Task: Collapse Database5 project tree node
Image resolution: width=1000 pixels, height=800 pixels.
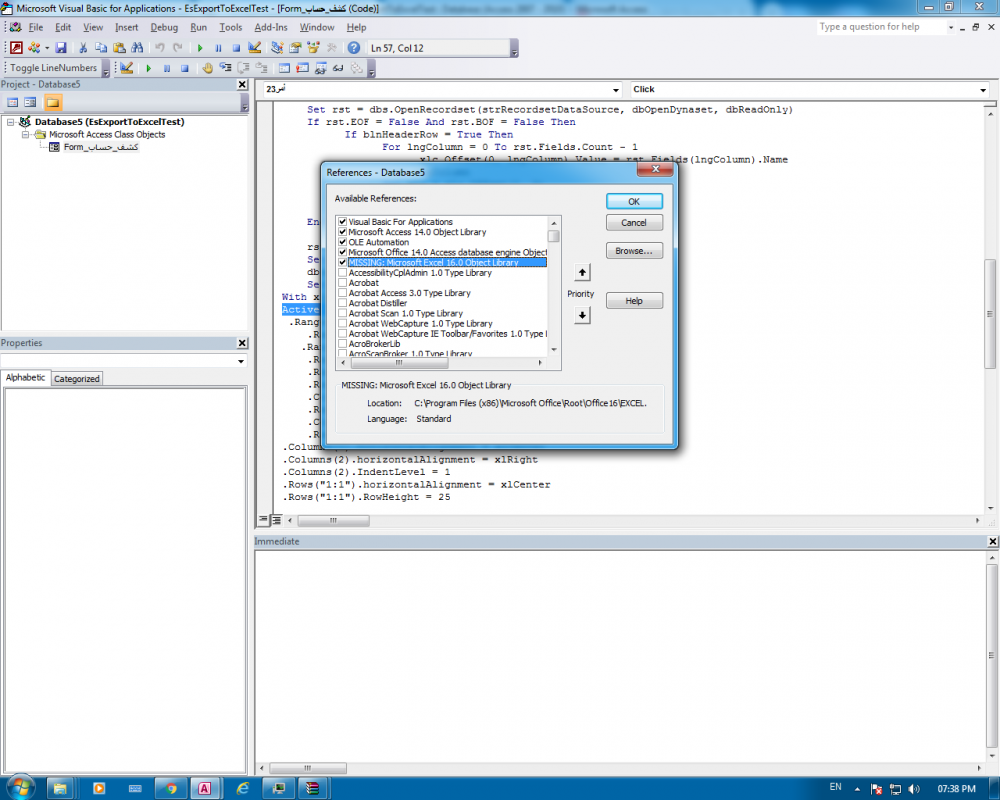Action: point(10,122)
